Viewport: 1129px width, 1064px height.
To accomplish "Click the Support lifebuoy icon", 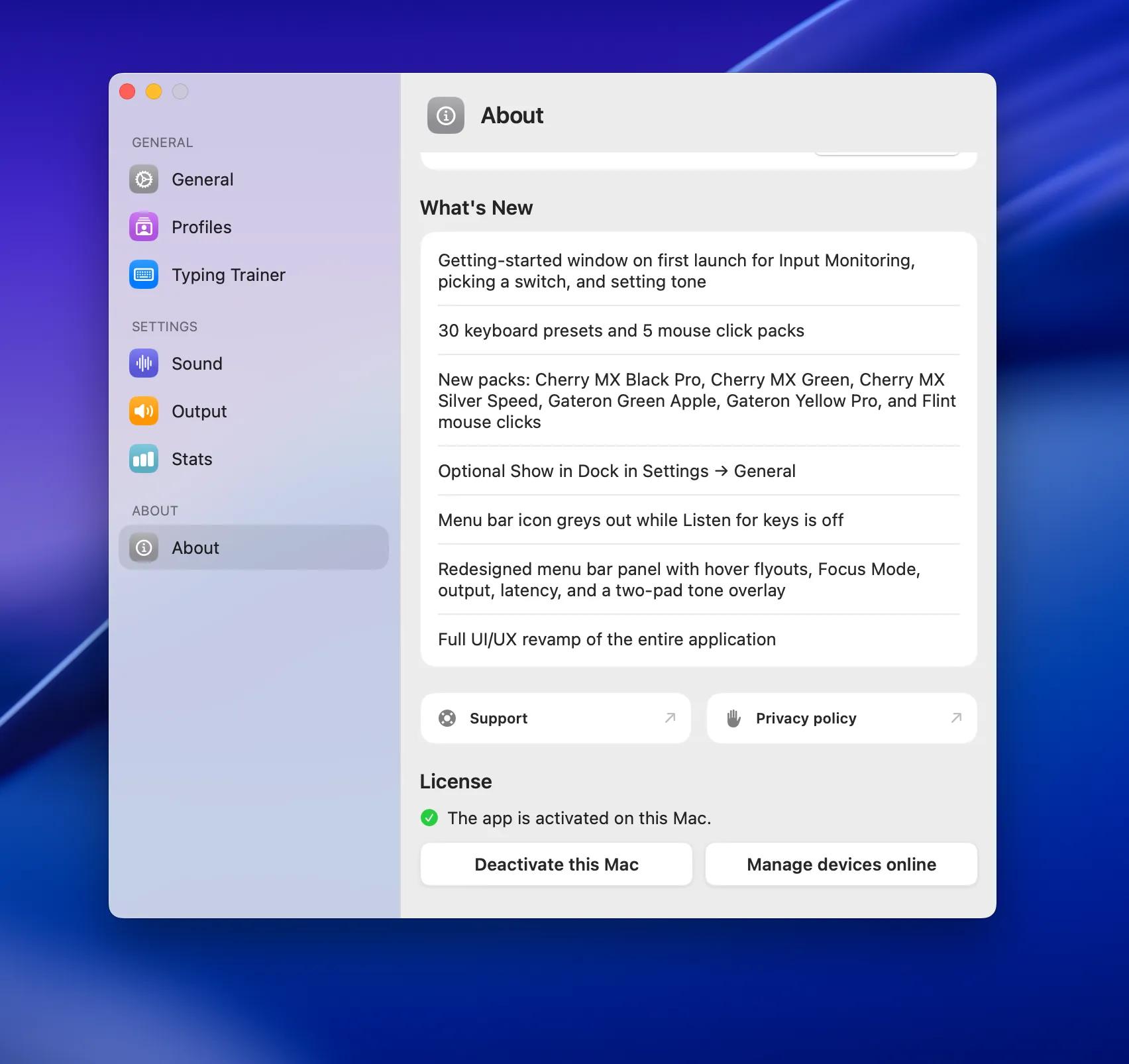I will (x=447, y=718).
